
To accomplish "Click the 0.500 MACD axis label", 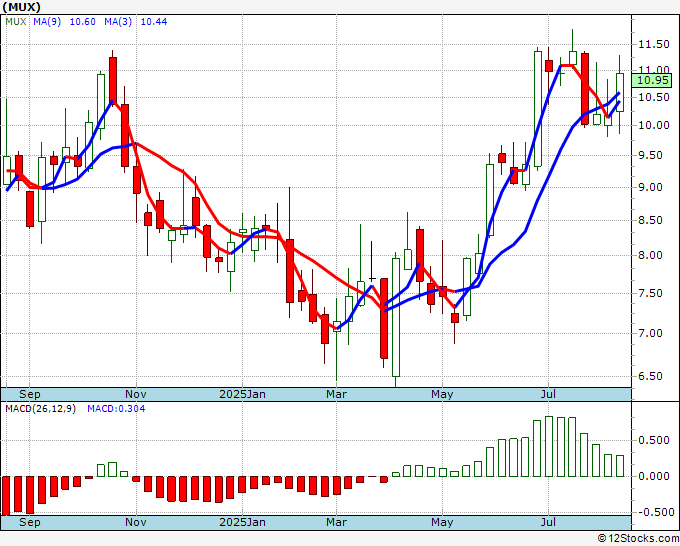I will [654, 441].
